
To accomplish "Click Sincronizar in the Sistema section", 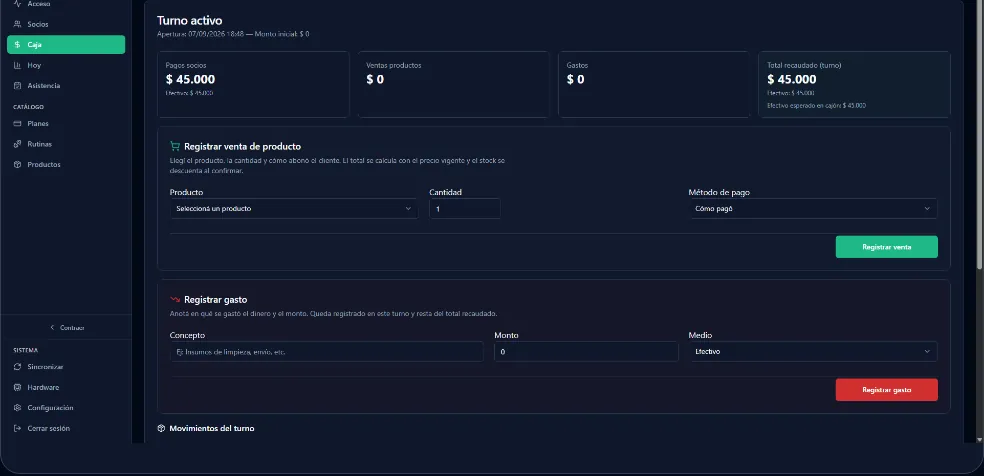I will (66, 367).
